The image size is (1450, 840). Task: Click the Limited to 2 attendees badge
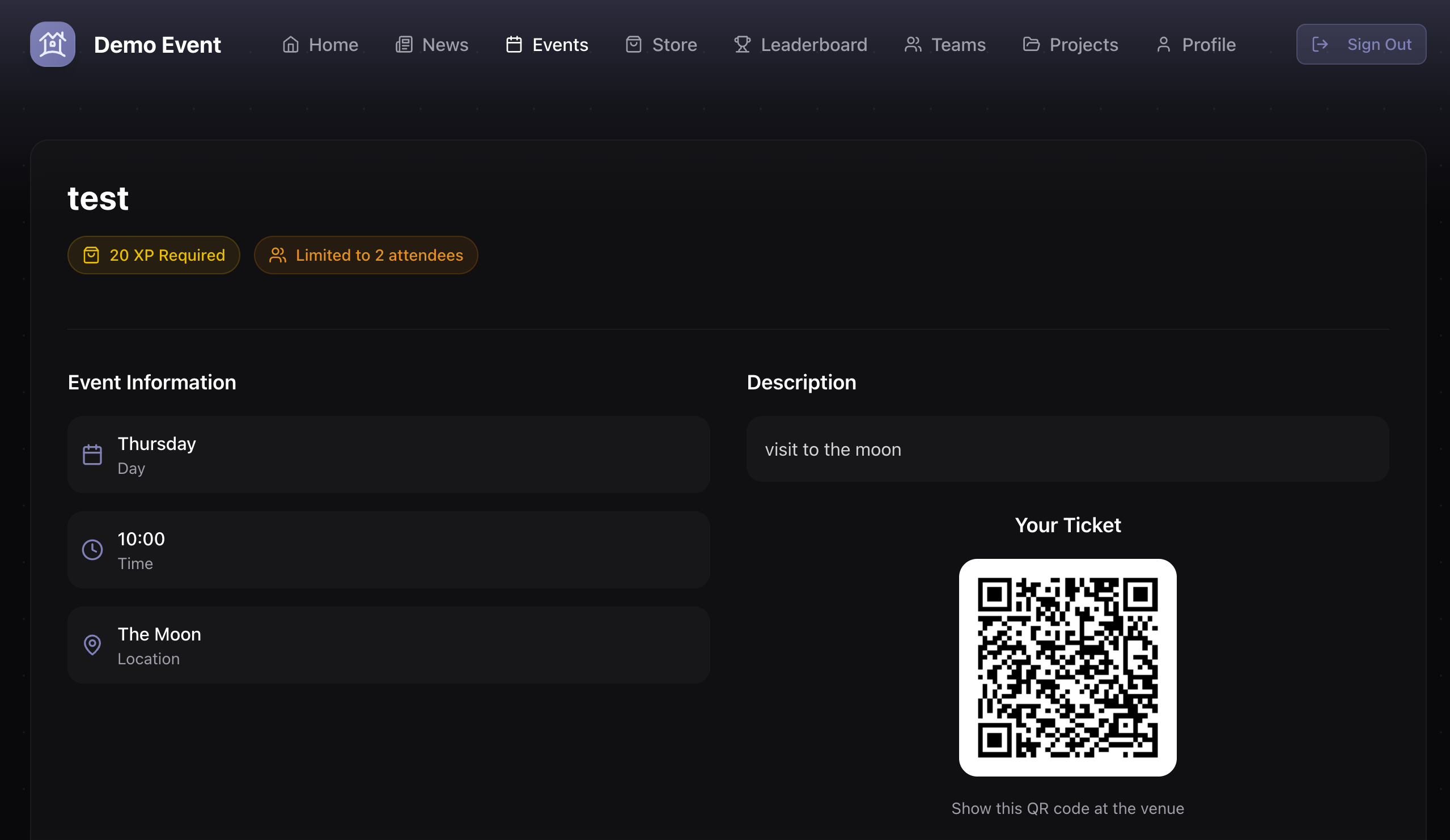coord(366,255)
